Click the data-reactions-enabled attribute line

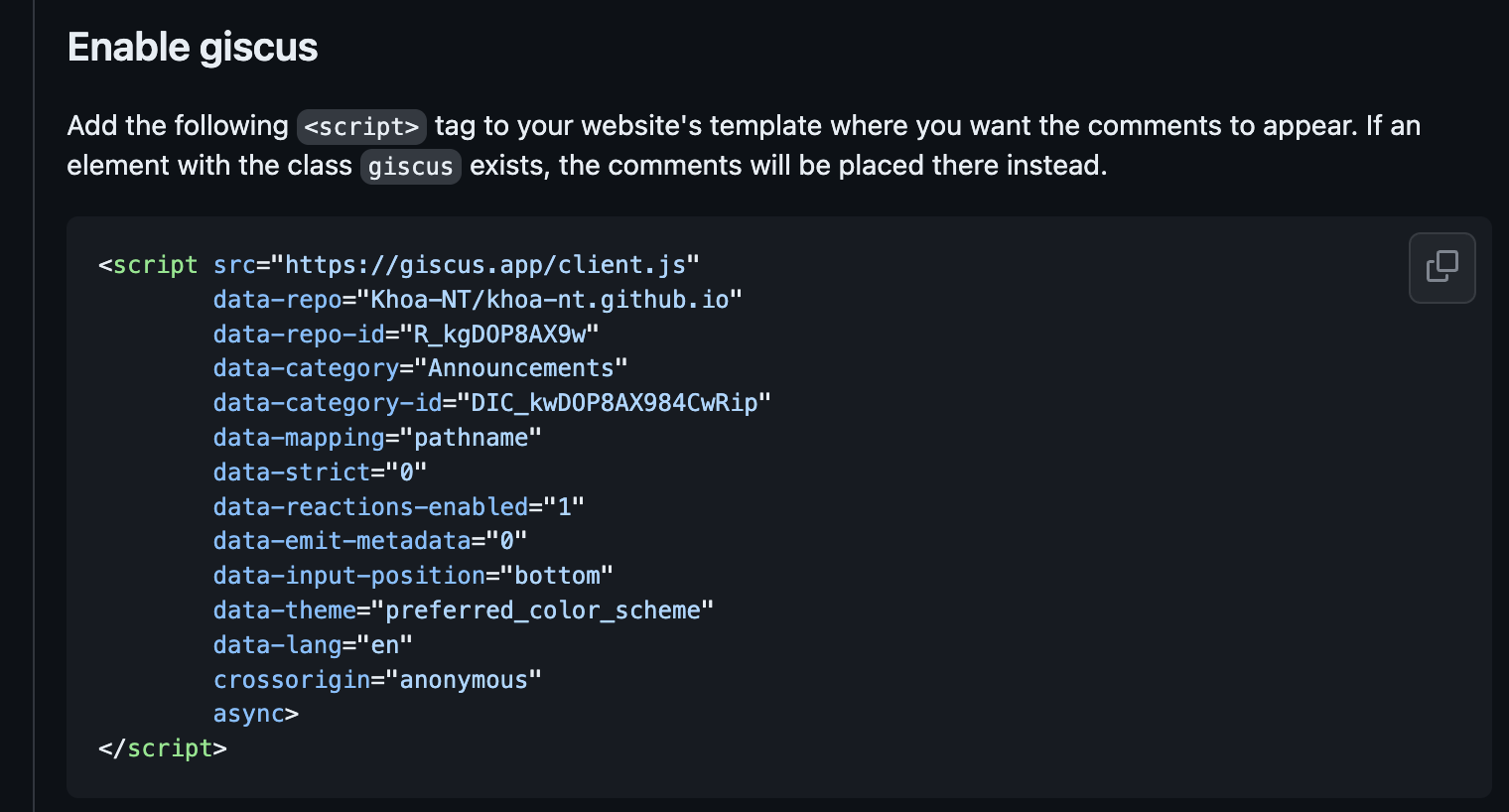pos(398,507)
